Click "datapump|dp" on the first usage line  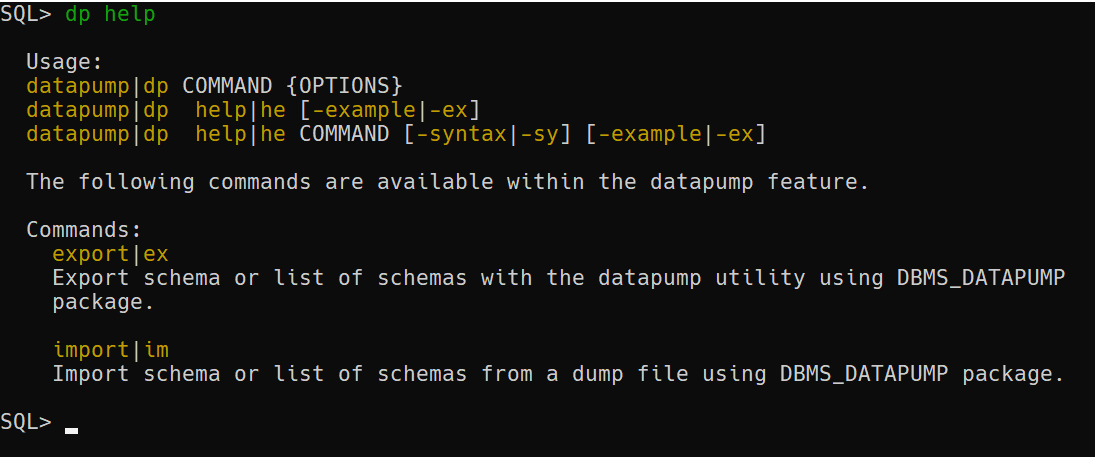(x=97, y=85)
